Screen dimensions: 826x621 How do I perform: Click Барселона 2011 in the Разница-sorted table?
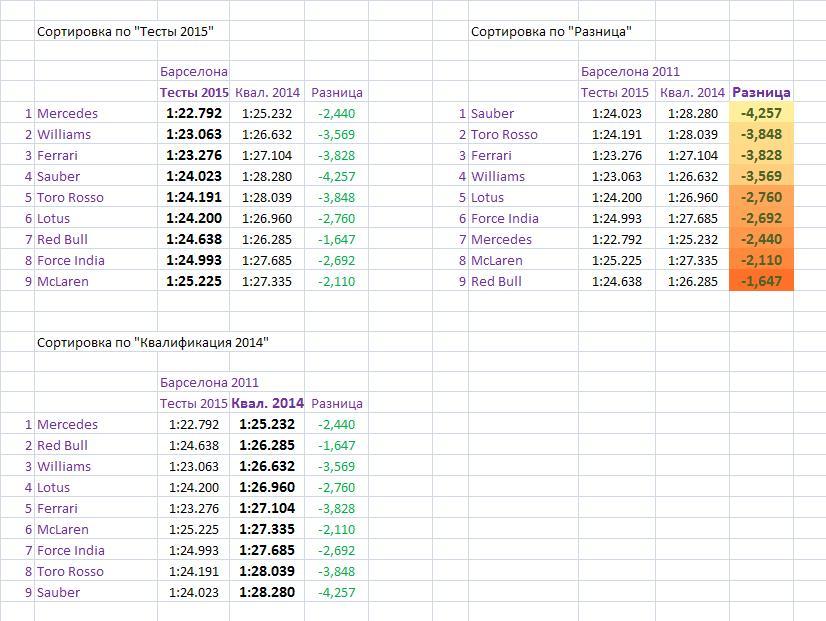(630, 72)
